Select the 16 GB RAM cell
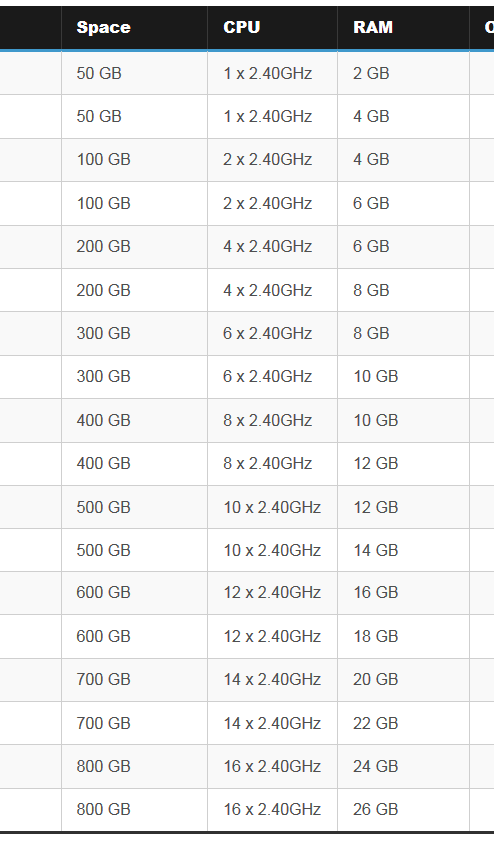The image size is (494, 846). (403, 593)
